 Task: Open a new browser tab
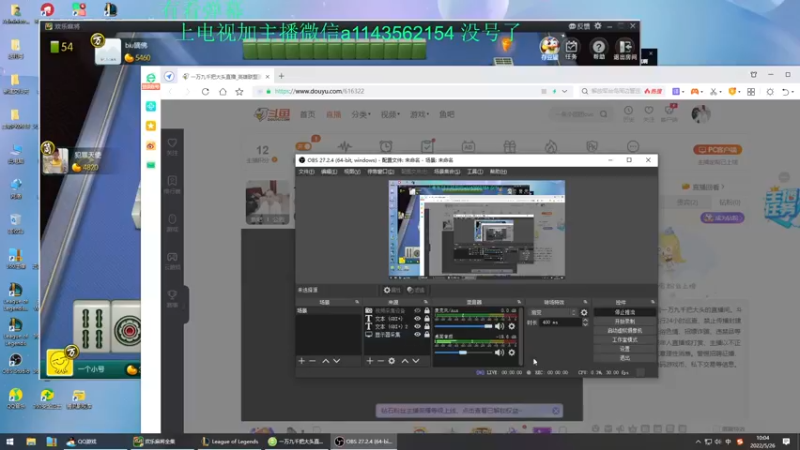coord(281,76)
